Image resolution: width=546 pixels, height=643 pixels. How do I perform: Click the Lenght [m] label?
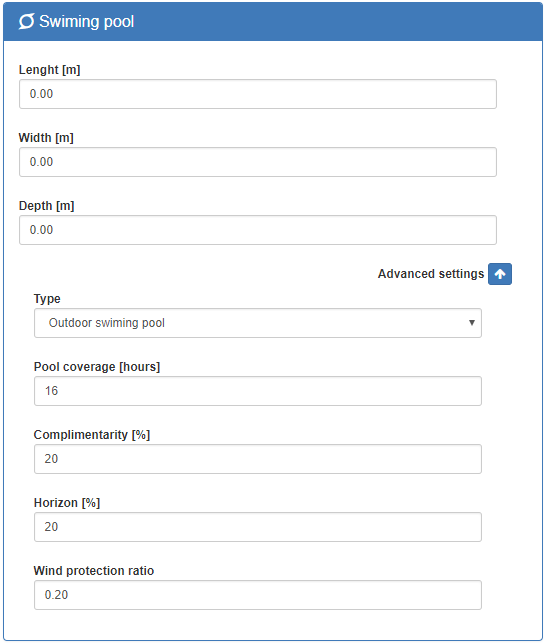coord(50,70)
